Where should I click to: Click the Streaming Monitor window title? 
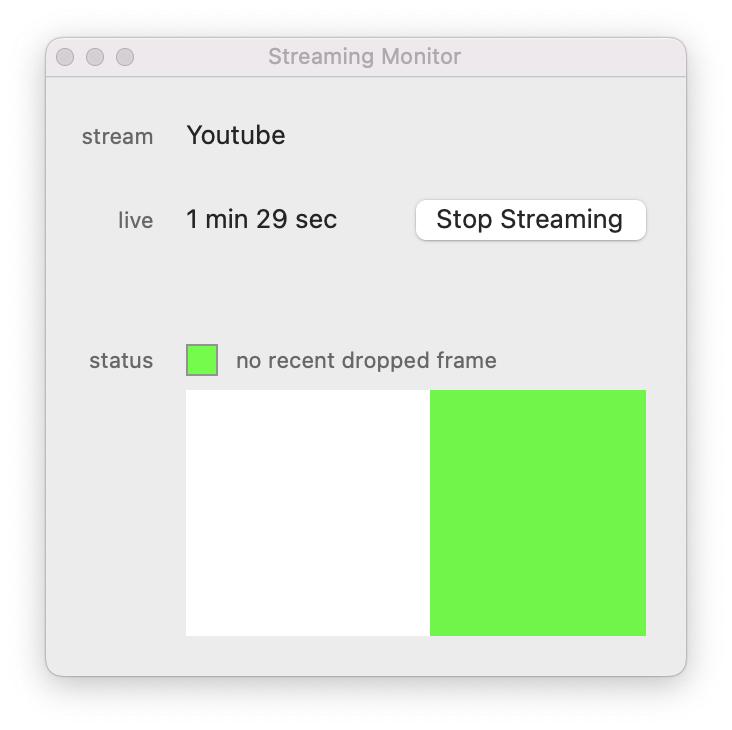point(364,57)
